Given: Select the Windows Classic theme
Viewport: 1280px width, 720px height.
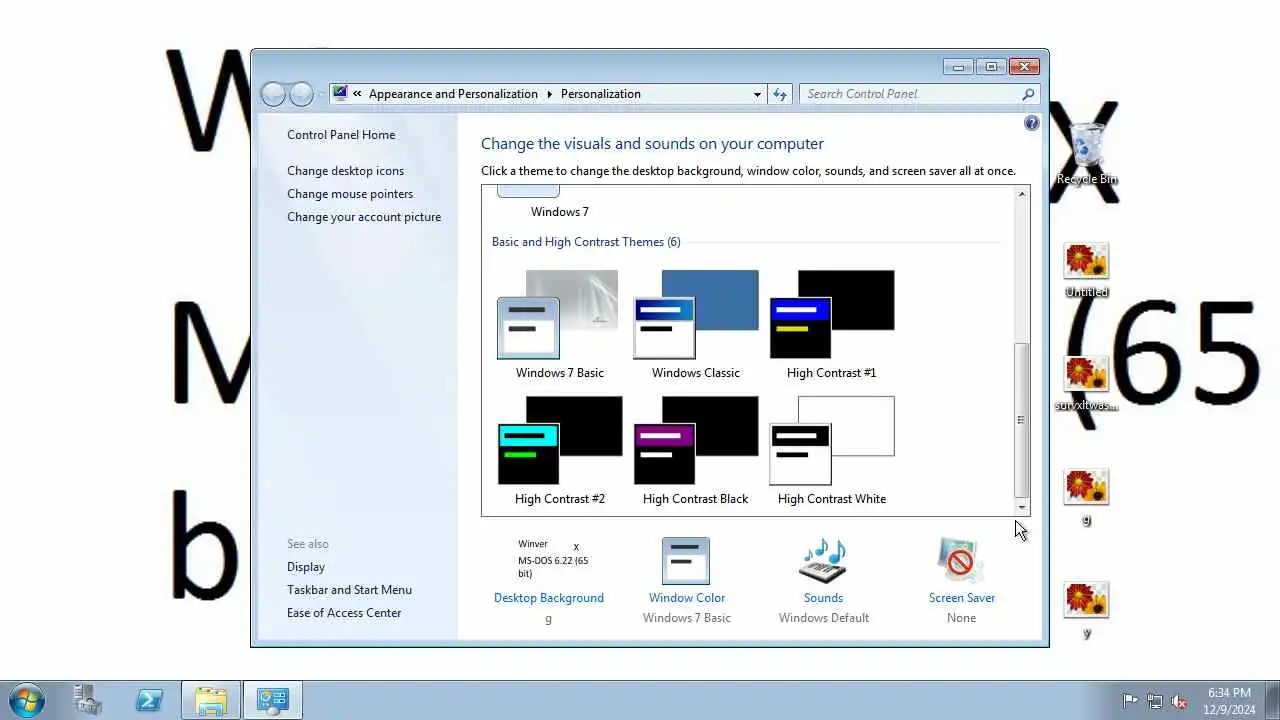Looking at the screenshot, I should tap(696, 325).
